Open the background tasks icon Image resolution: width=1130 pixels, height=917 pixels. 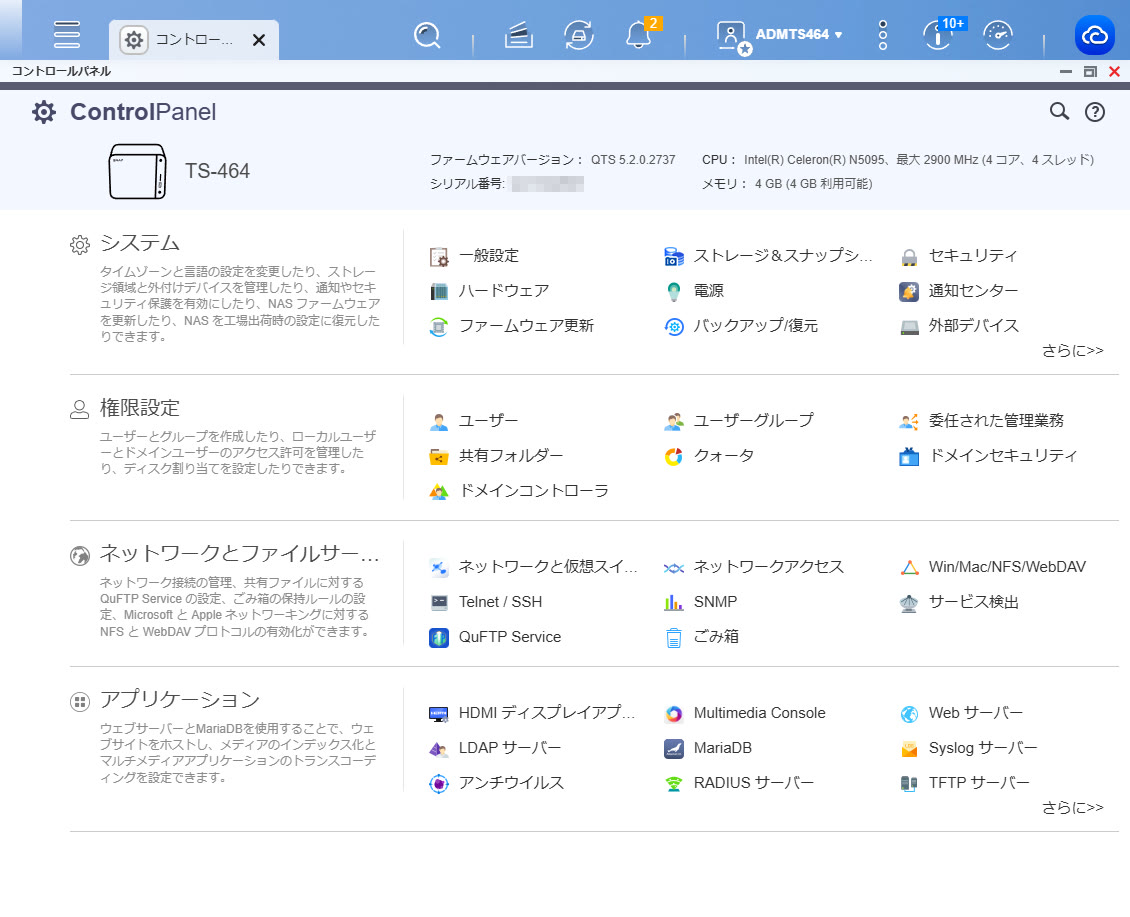tap(518, 35)
